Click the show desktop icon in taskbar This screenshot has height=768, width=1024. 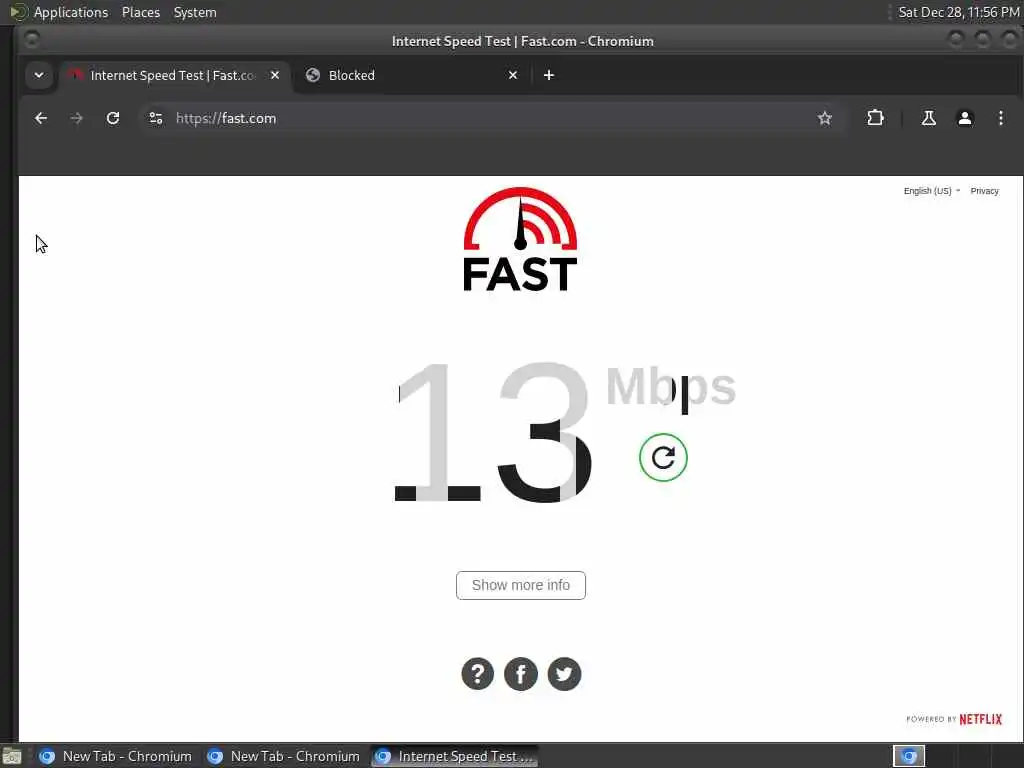12,757
